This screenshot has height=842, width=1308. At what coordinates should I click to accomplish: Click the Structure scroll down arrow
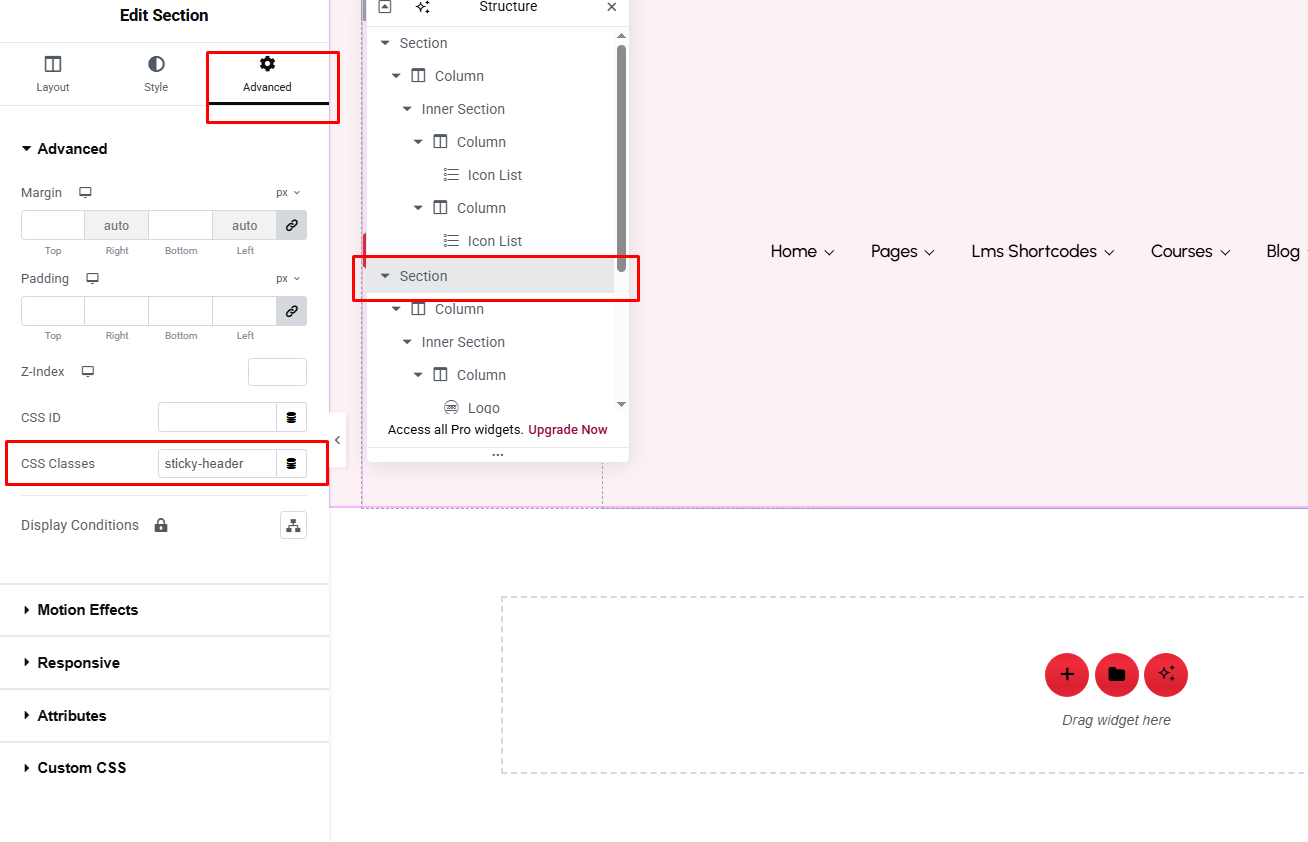[621, 405]
